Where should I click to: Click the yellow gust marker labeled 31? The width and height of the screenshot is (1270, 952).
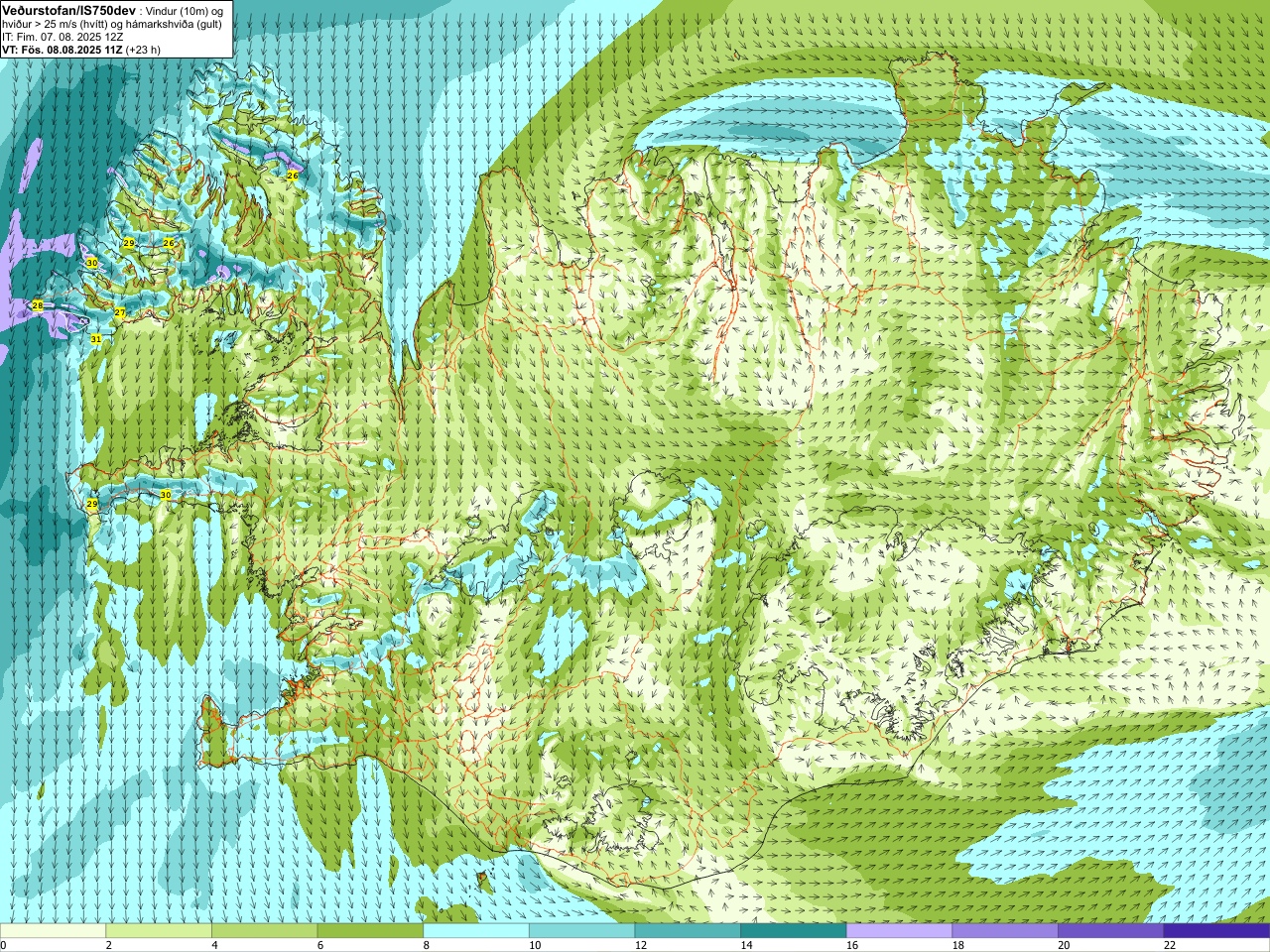pyautogui.click(x=96, y=339)
